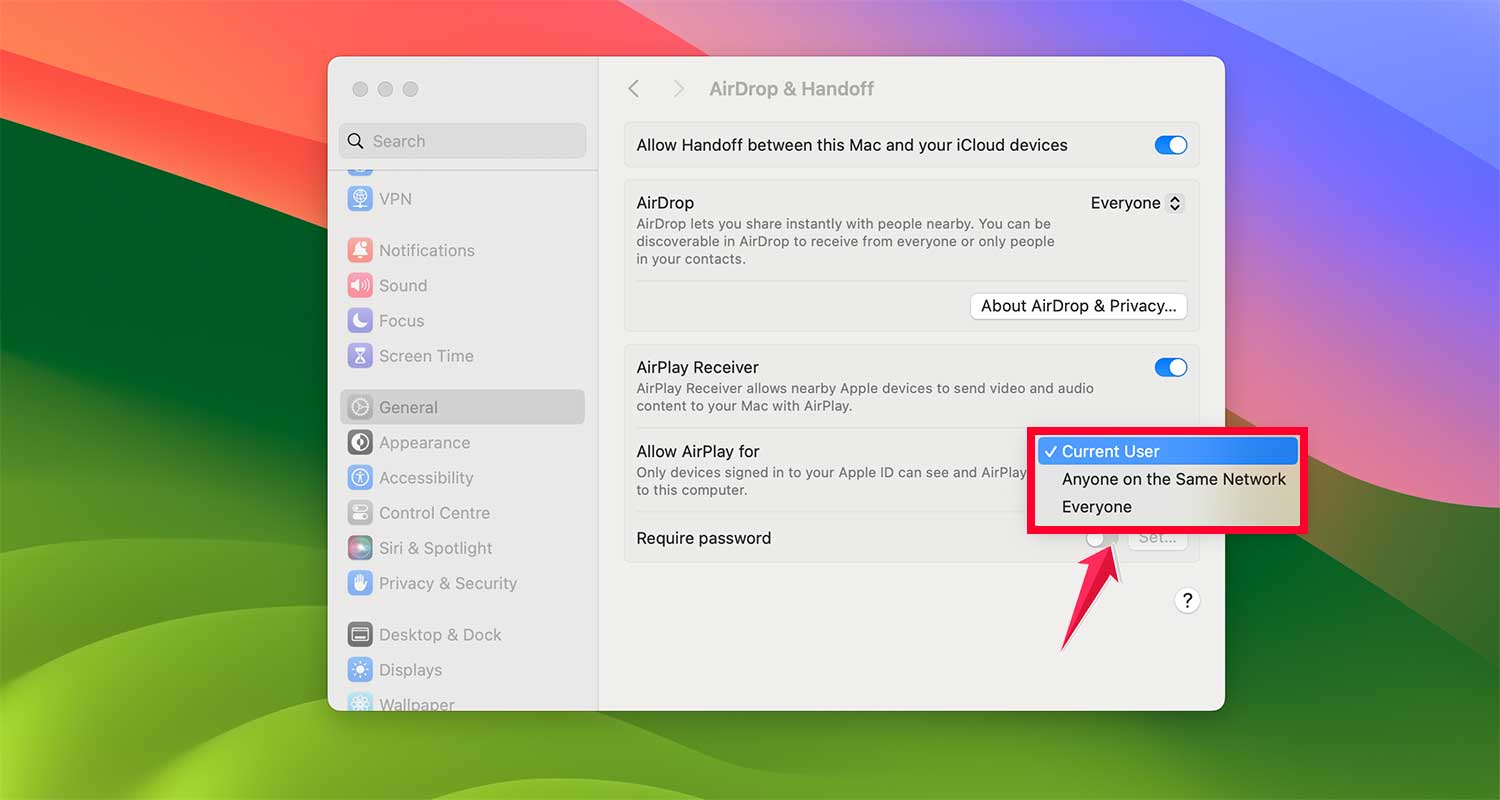Select Anyone on the Same Network option
Image resolution: width=1500 pixels, height=800 pixels.
[x=1173, y=479]
